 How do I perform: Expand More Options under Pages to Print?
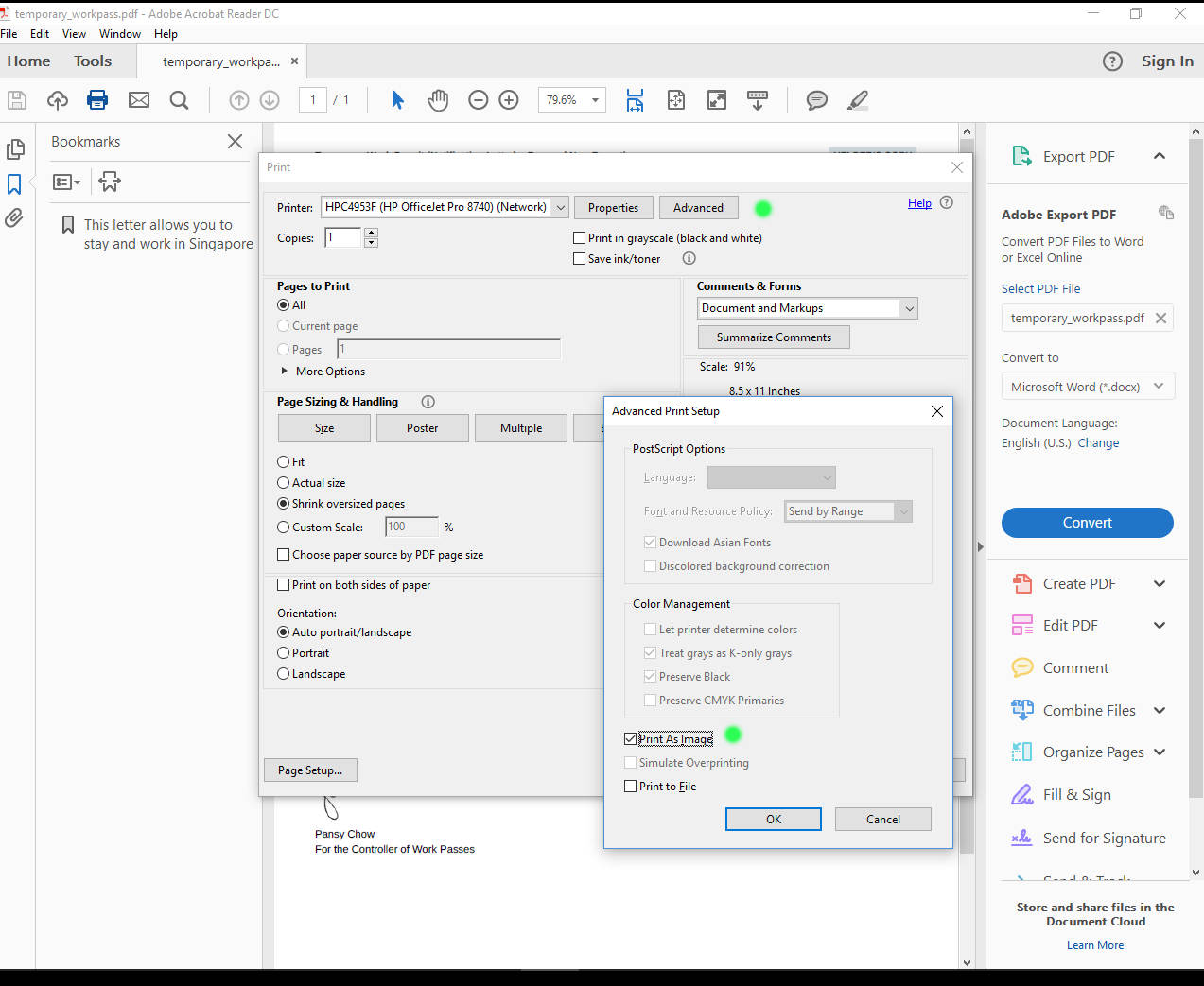click(285, 372)
